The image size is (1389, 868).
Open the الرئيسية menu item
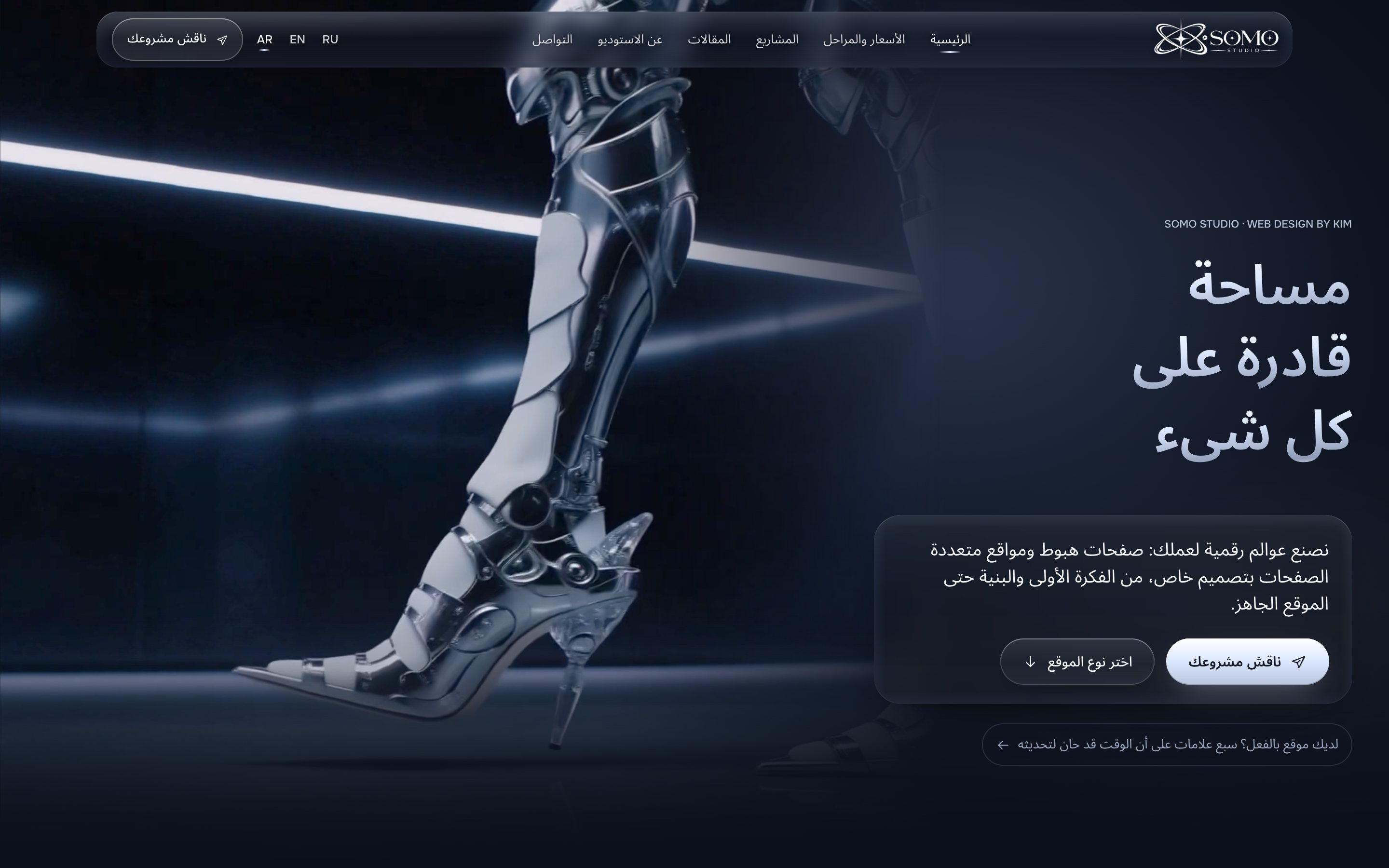(x=950, y=40)
